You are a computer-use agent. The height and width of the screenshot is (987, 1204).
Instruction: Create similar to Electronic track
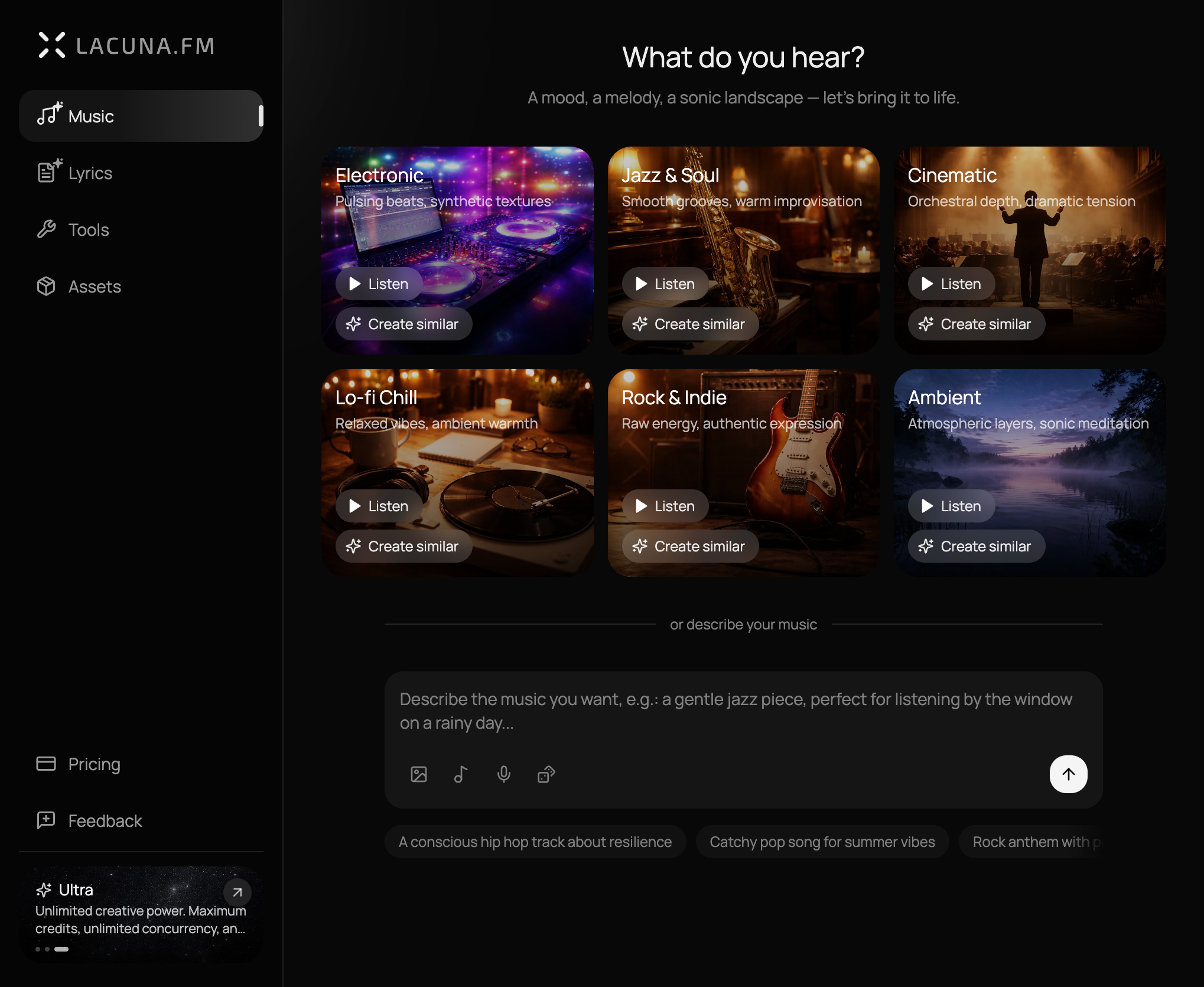point(403,324)
